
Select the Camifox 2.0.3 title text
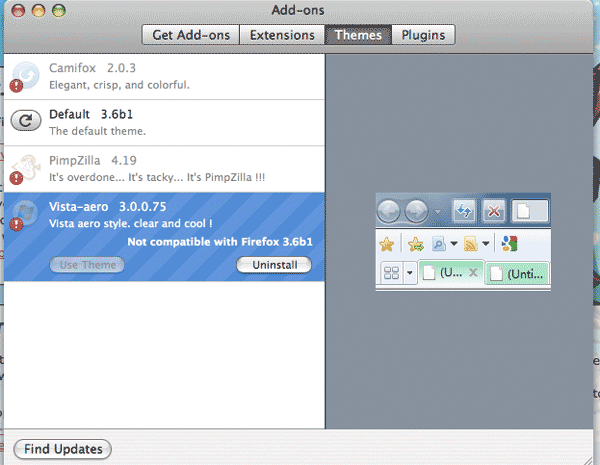point(92,68)
